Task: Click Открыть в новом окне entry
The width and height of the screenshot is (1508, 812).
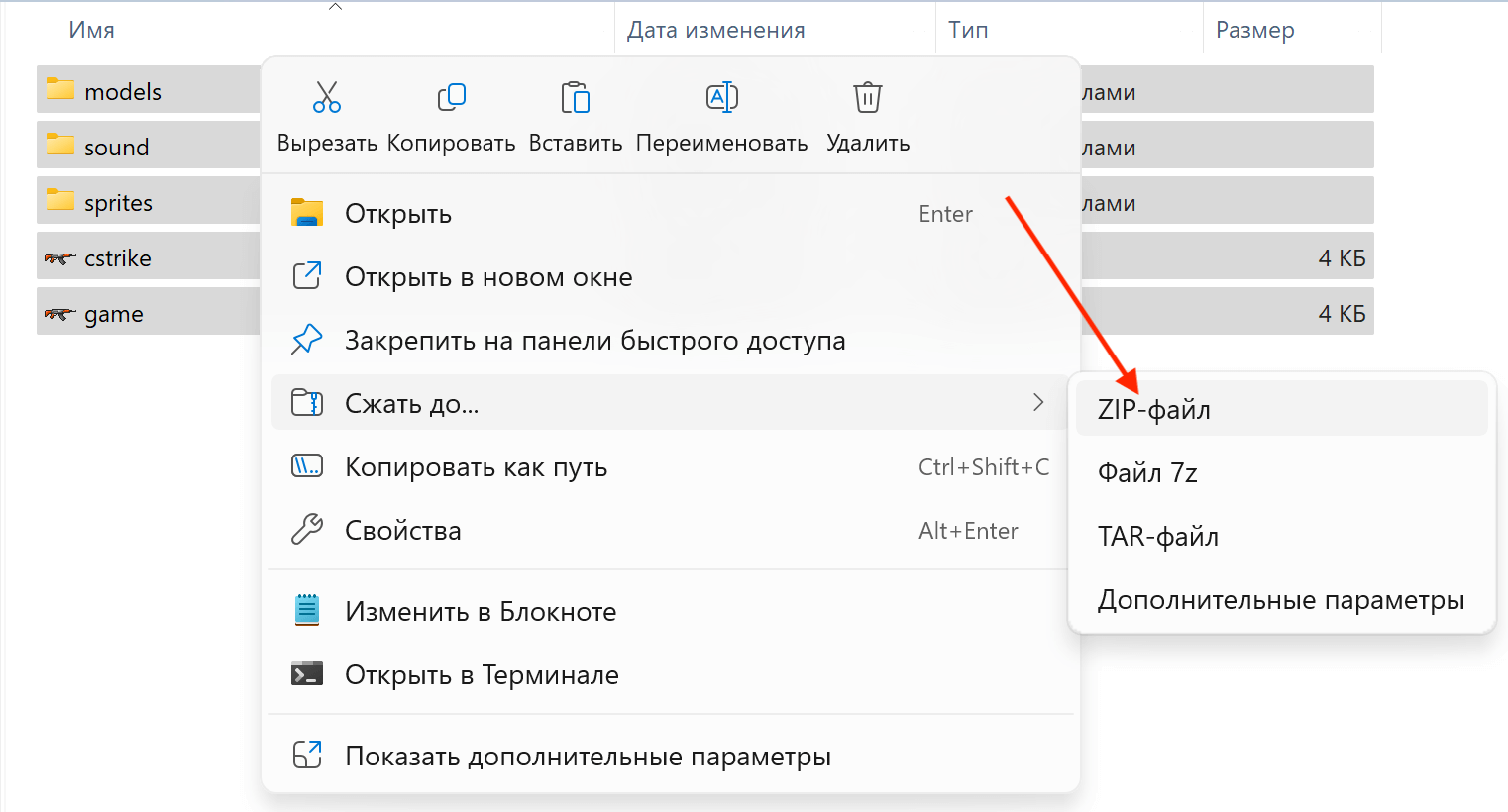Action: pos(488,276)
